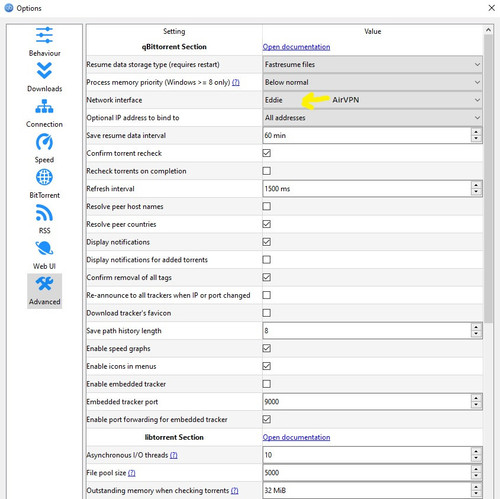The height and width of the screenshot is (499, 500).
Task: Open the Speed settings gauge icon
Action: (44, 142)
